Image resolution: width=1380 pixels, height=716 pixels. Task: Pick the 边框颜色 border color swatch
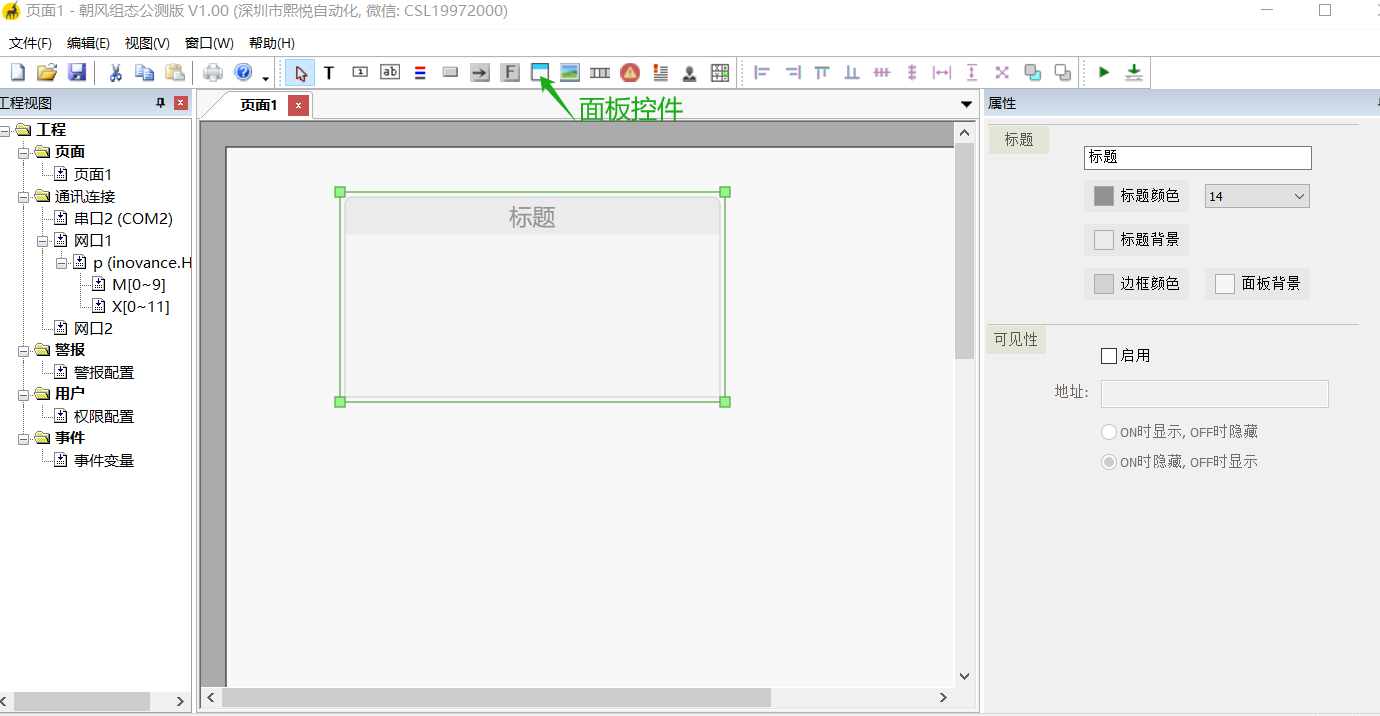coord(1104,284)
